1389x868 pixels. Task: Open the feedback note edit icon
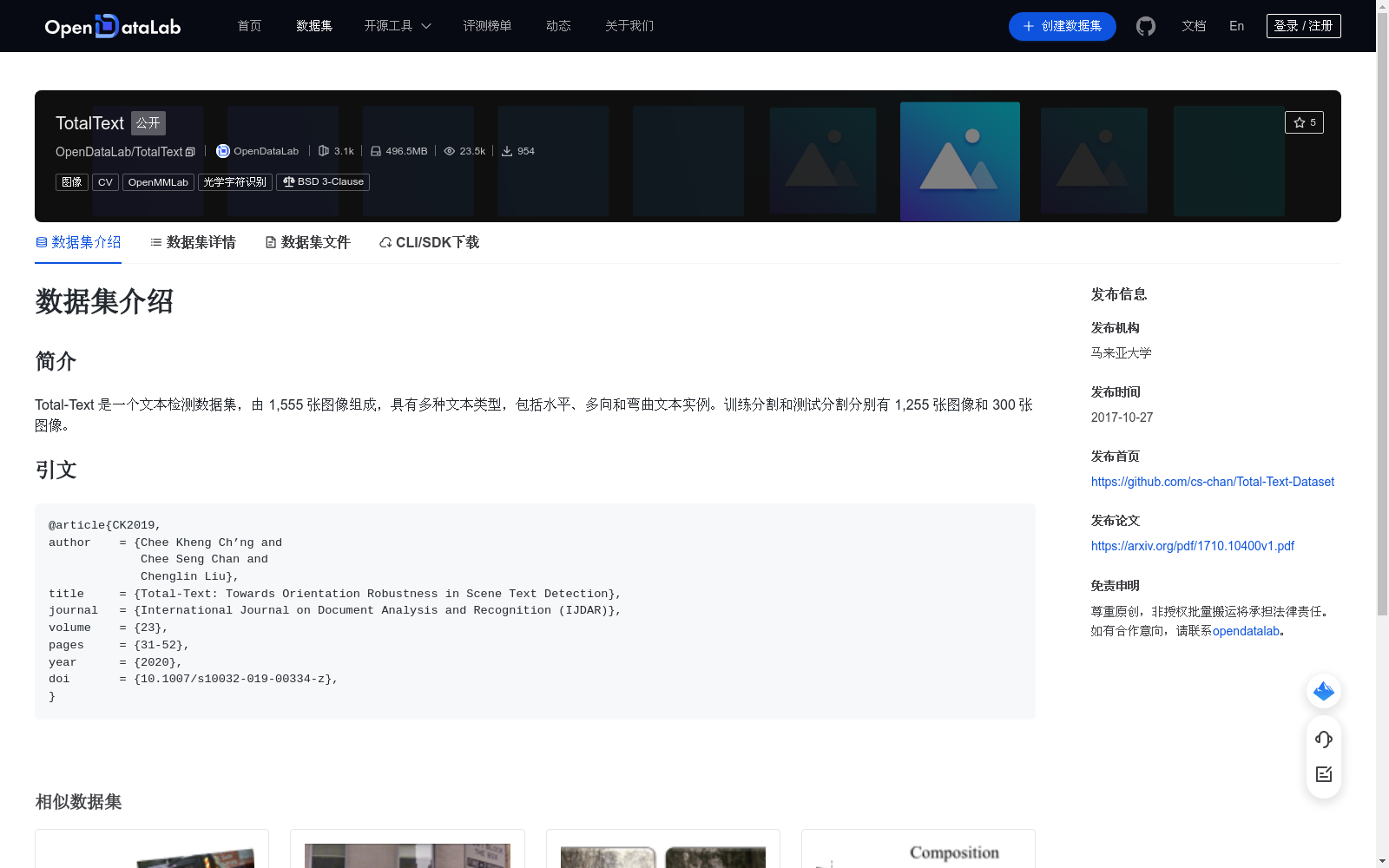pos(1324,774)
